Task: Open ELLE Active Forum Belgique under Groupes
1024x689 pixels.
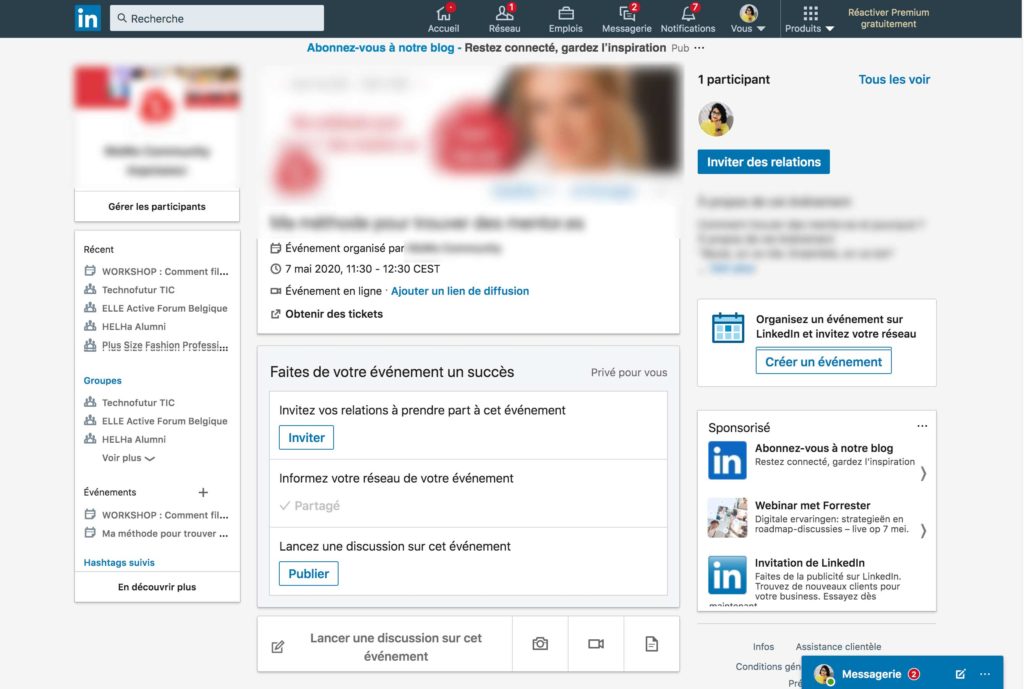Action: tap(156, 421)
